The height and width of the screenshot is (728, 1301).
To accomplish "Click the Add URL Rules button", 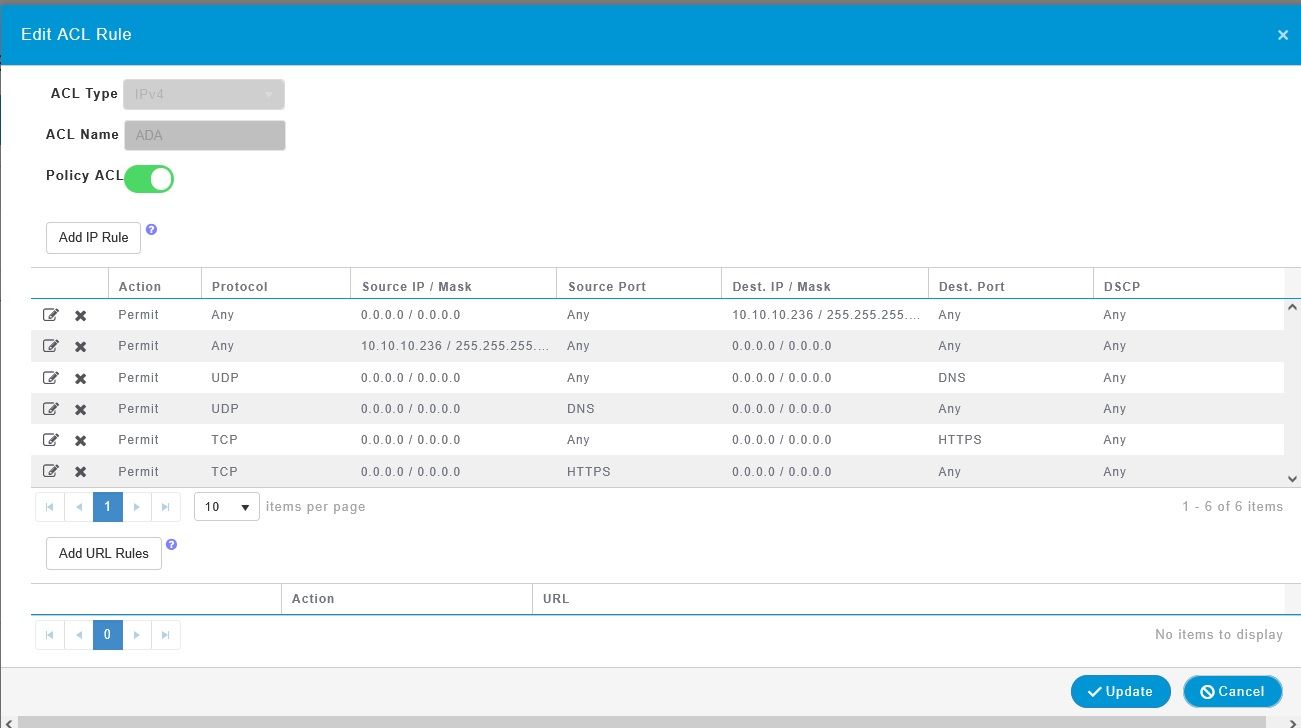I will coord(103,553).
